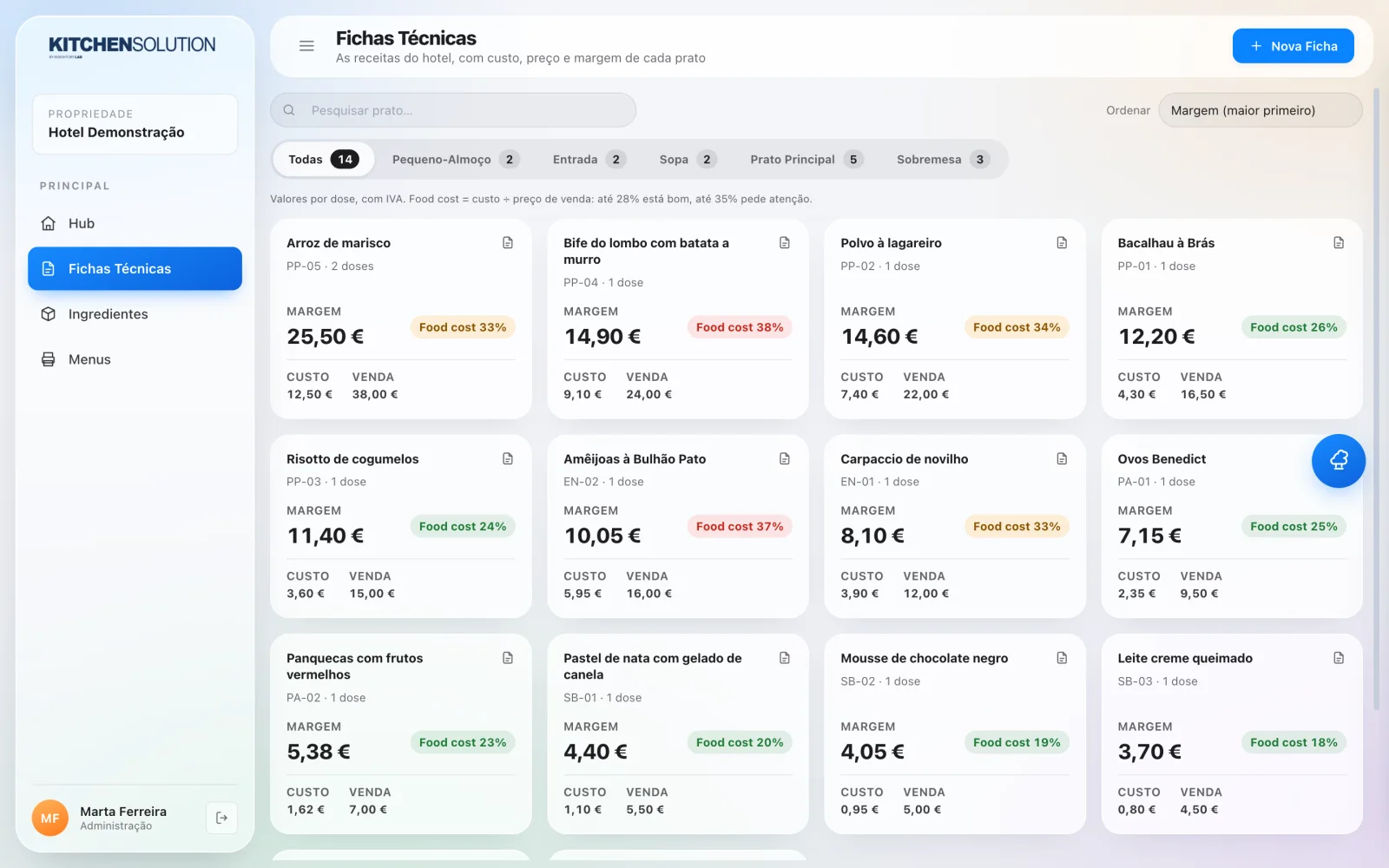Filter by Prato Principal category
The width and height of the screenshot is (1389, 868).
coord(806,160)
